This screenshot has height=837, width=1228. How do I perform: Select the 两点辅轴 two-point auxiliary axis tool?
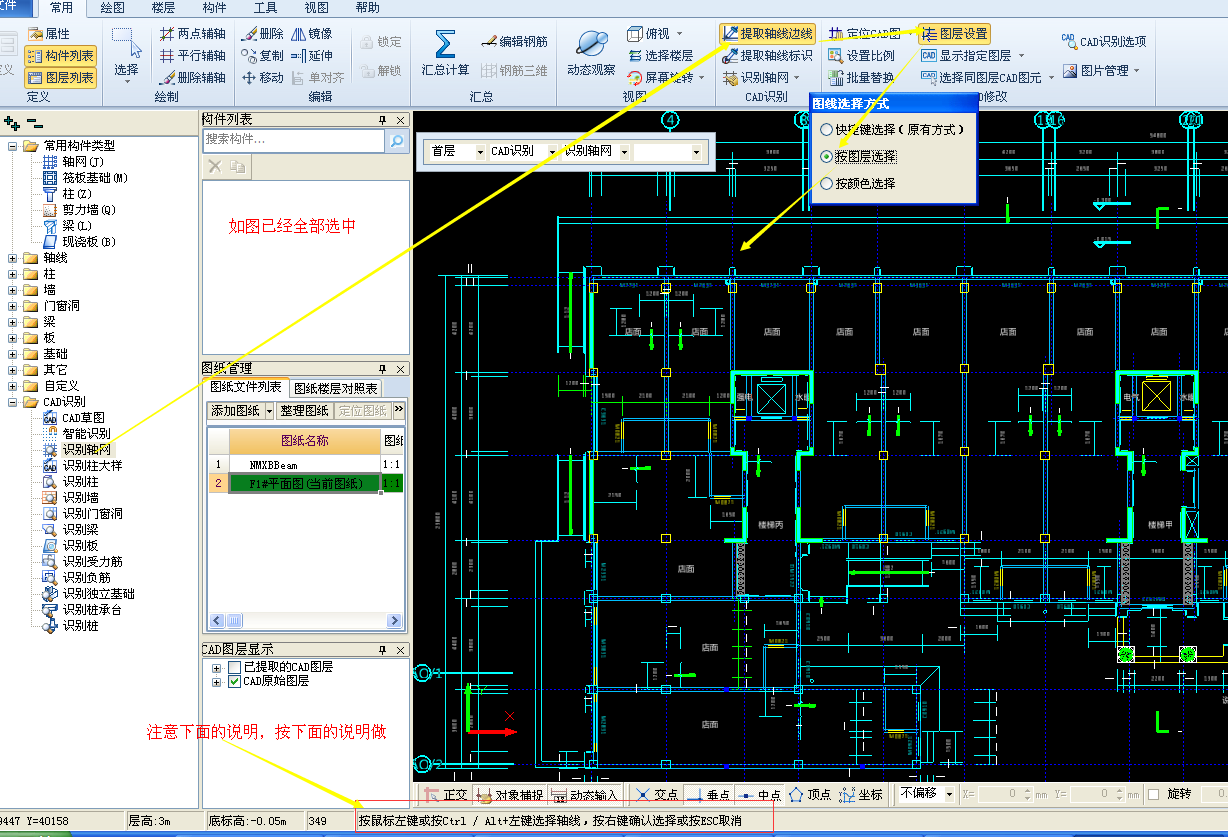[192, 34]
